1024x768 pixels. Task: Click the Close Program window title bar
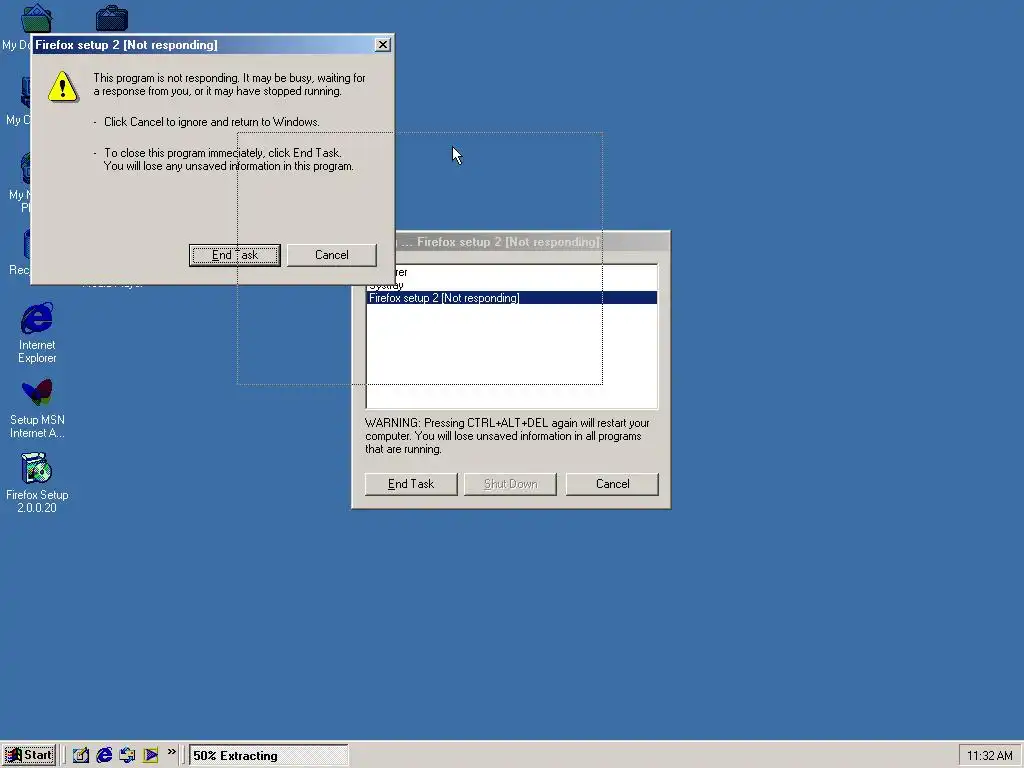(532, 242)
